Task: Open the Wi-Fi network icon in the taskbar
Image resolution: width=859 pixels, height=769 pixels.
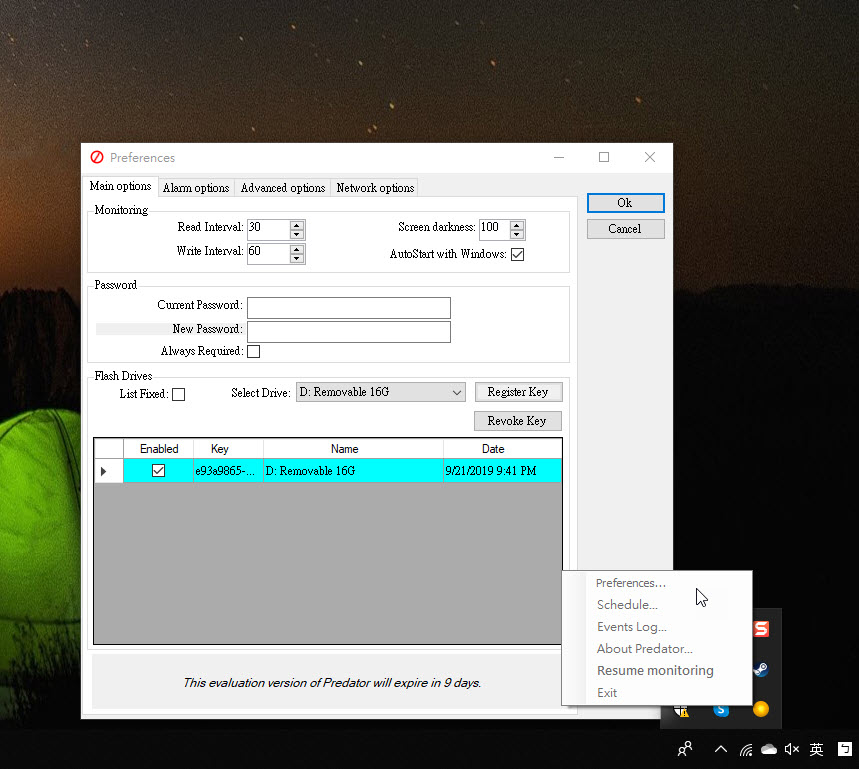Action: point(746,749)
